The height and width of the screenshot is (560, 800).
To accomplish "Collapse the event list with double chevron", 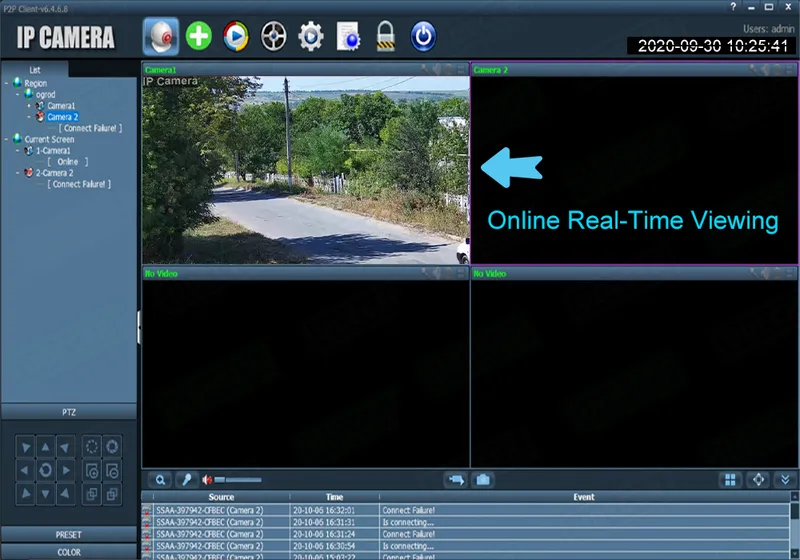I will pos(785,480).
